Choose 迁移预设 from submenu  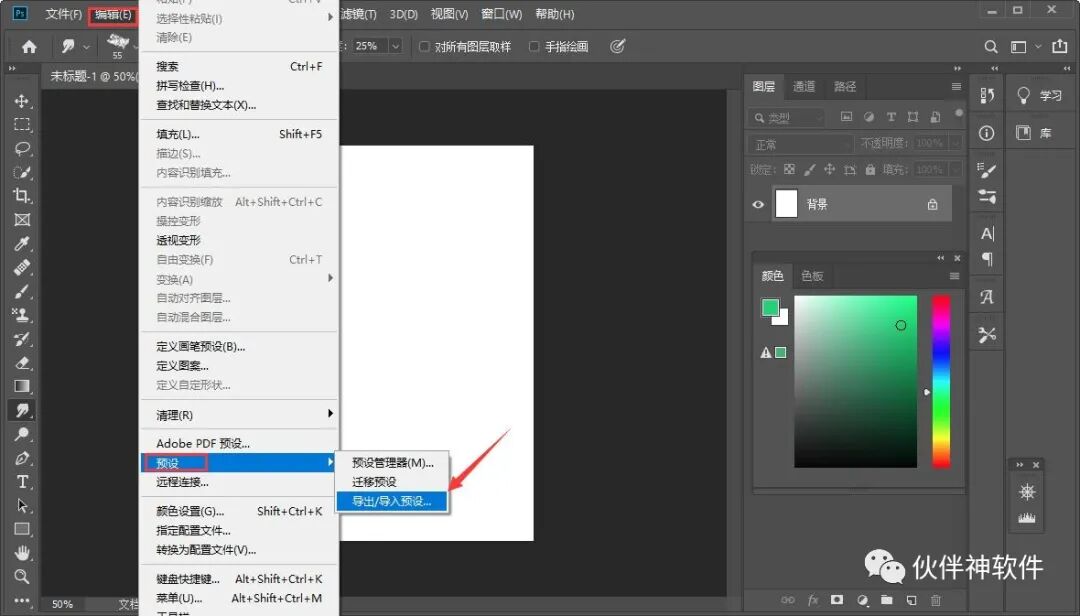[392, 482]
